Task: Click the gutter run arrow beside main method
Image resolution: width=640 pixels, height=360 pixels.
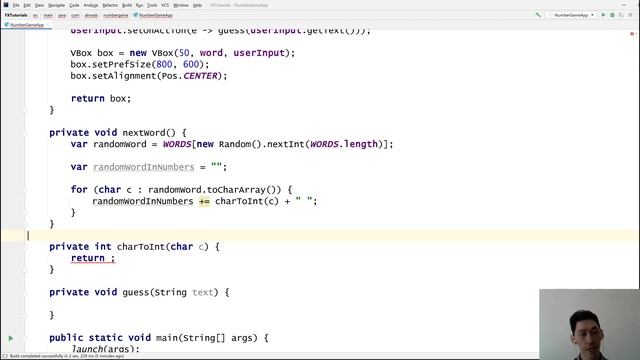Action: (11, 338)
